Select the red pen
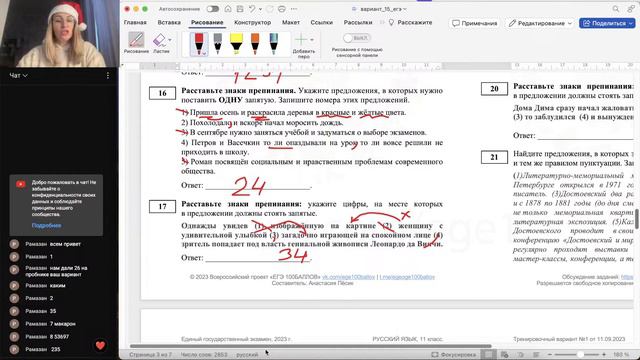 point(199,44)
